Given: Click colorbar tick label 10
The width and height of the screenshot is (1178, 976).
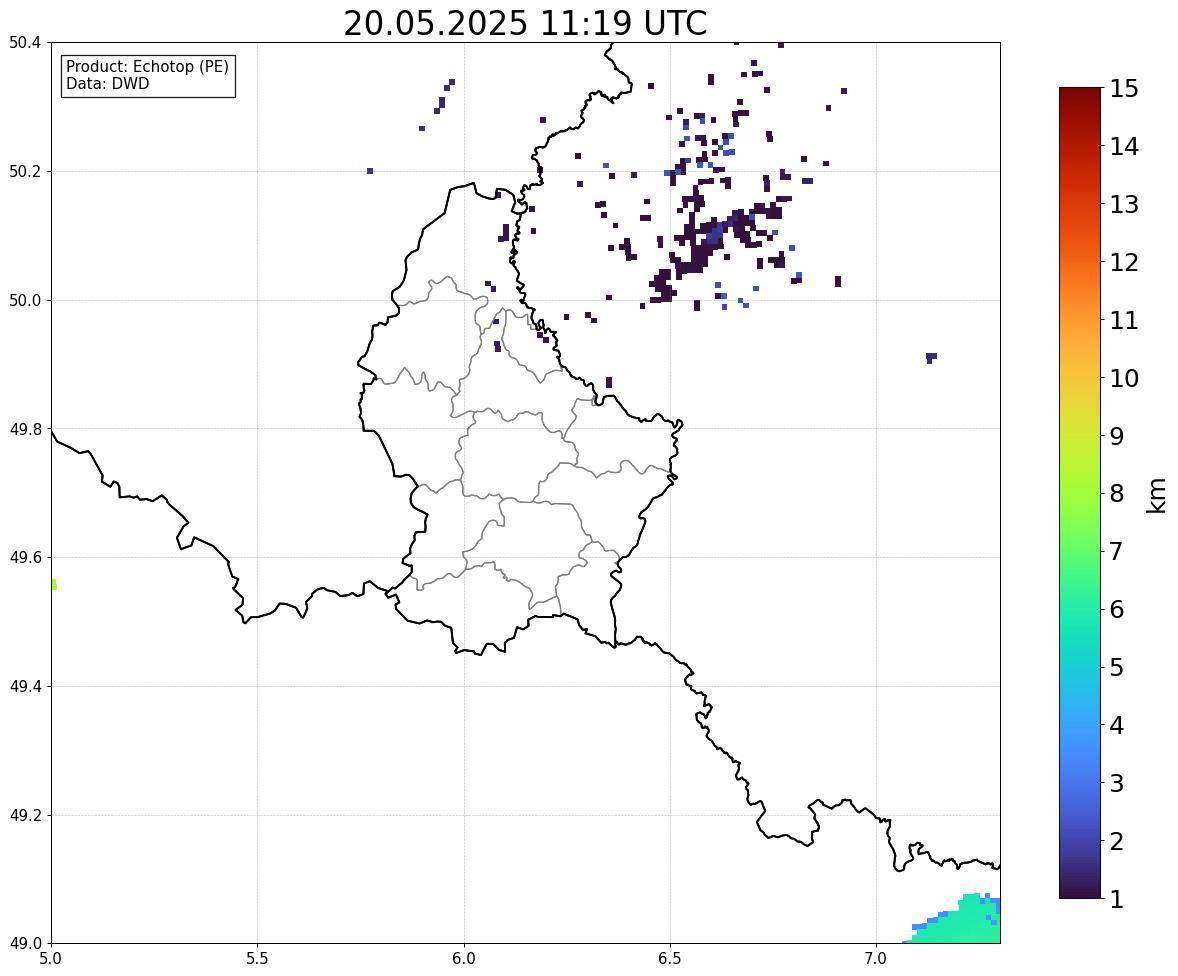Looking at the screenshot, I should coord(1124,378).
